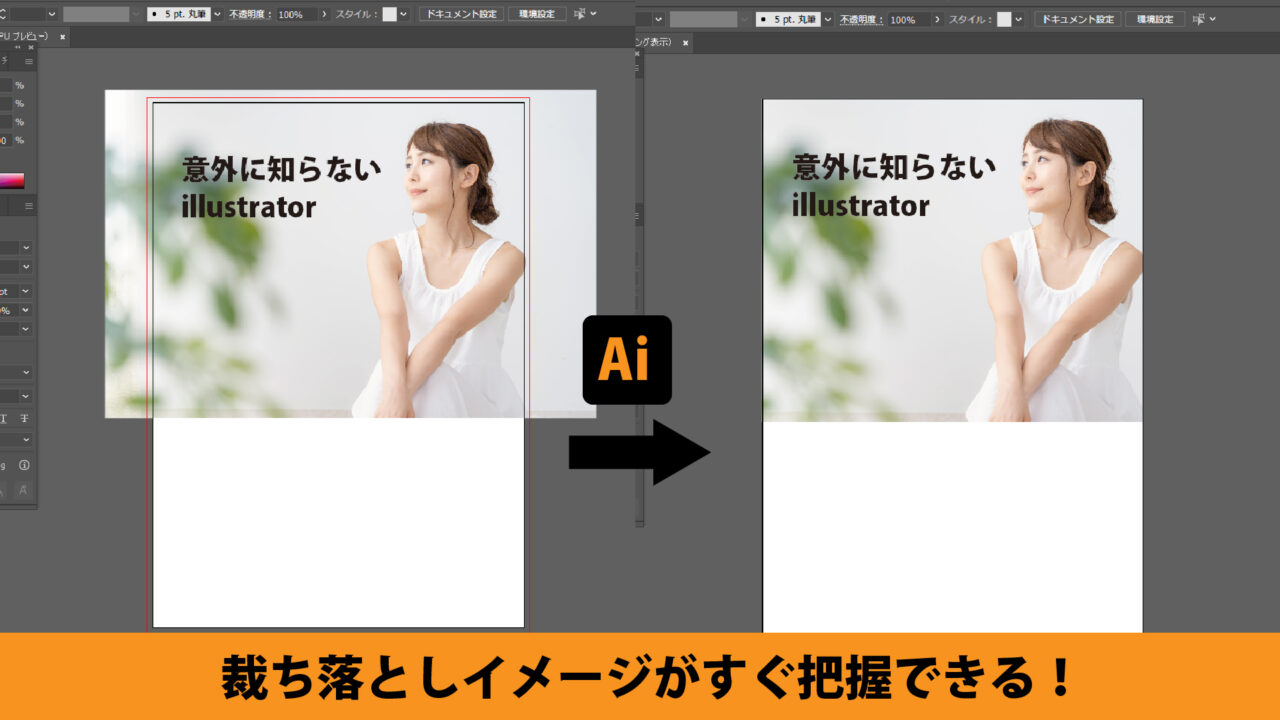Toggle strikethrough T icon in character panel
Viewport: 1280px width, 720px height.
[x=25, y=418]
